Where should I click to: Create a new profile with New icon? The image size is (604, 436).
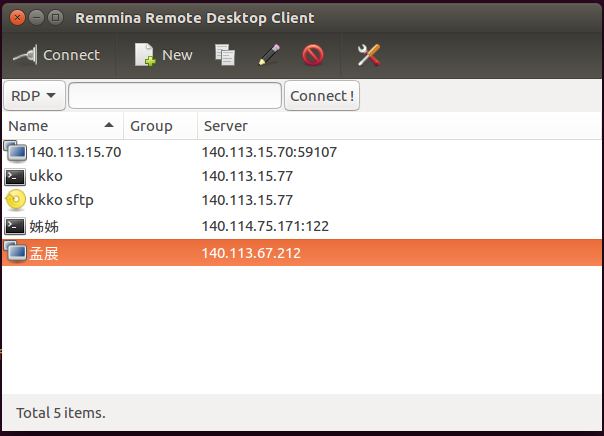(145, 55)
